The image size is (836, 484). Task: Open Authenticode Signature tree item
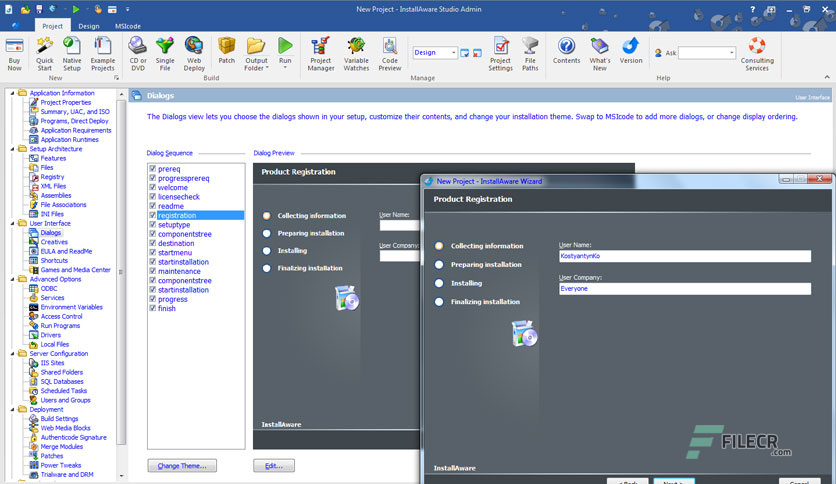click(x=74, y=438)
